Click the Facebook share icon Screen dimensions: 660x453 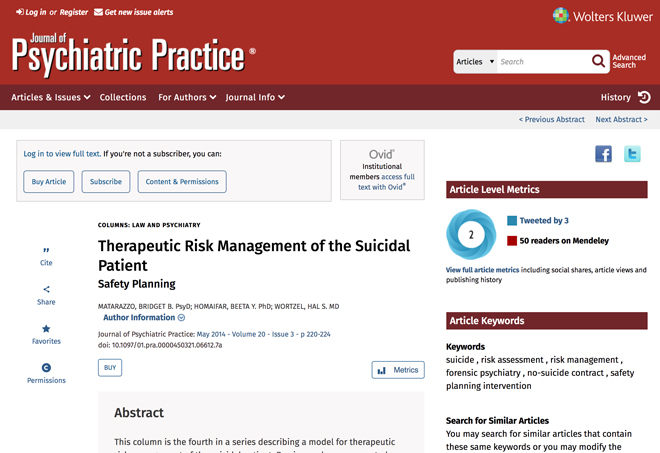[x=603, y=154]
